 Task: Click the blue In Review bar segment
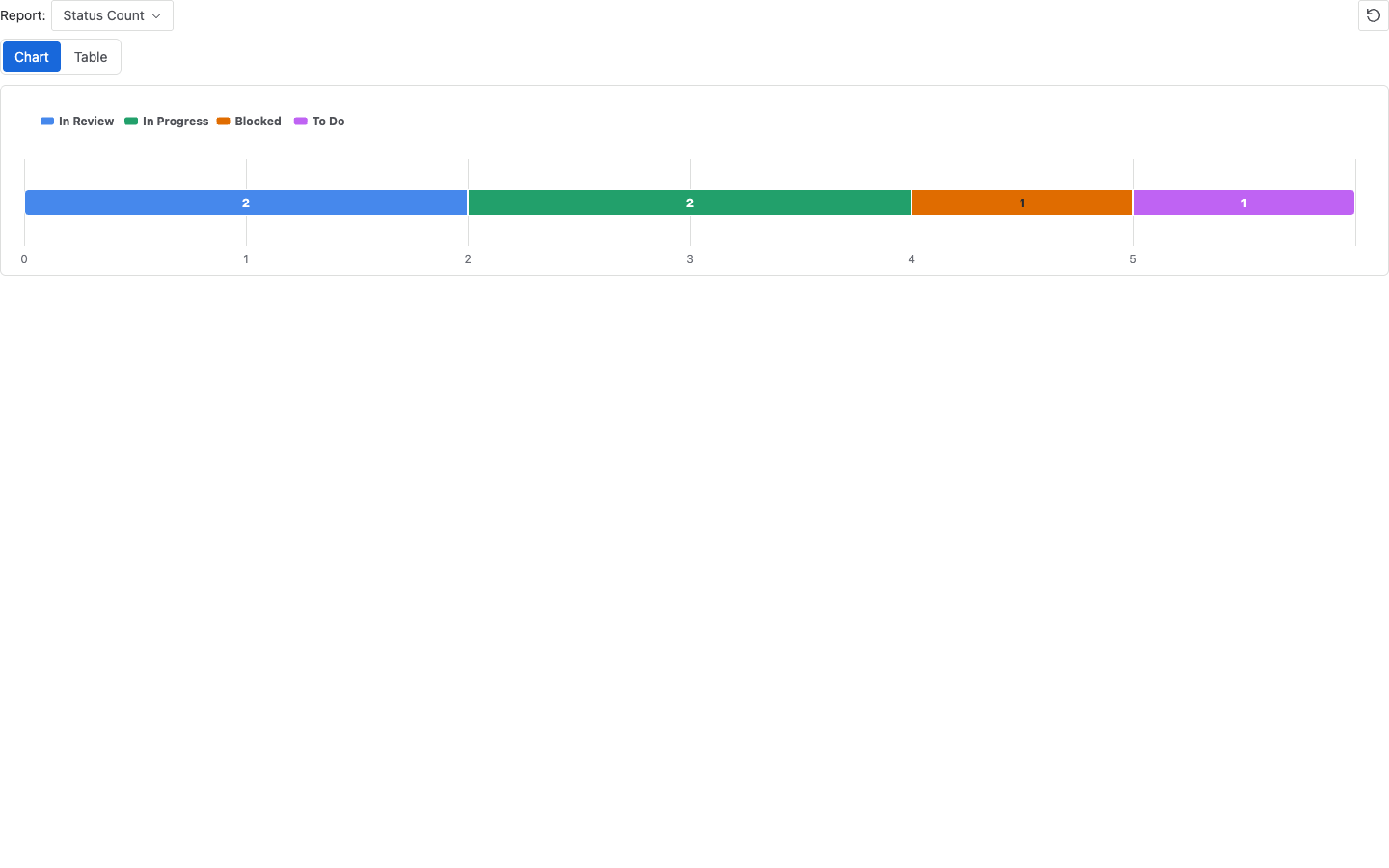246,203
